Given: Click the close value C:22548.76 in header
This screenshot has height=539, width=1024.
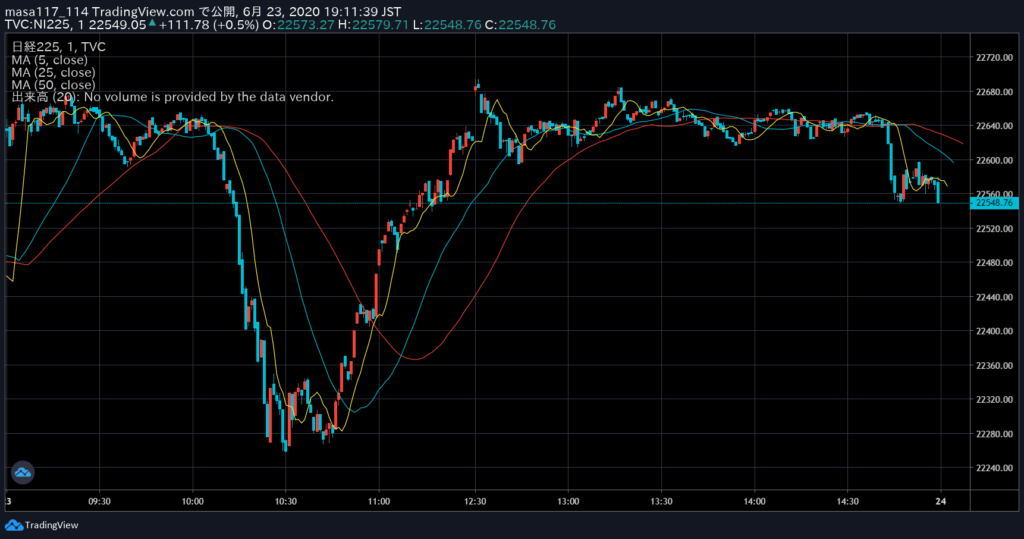Looking at the screenshot, I should tap(520, 25).
